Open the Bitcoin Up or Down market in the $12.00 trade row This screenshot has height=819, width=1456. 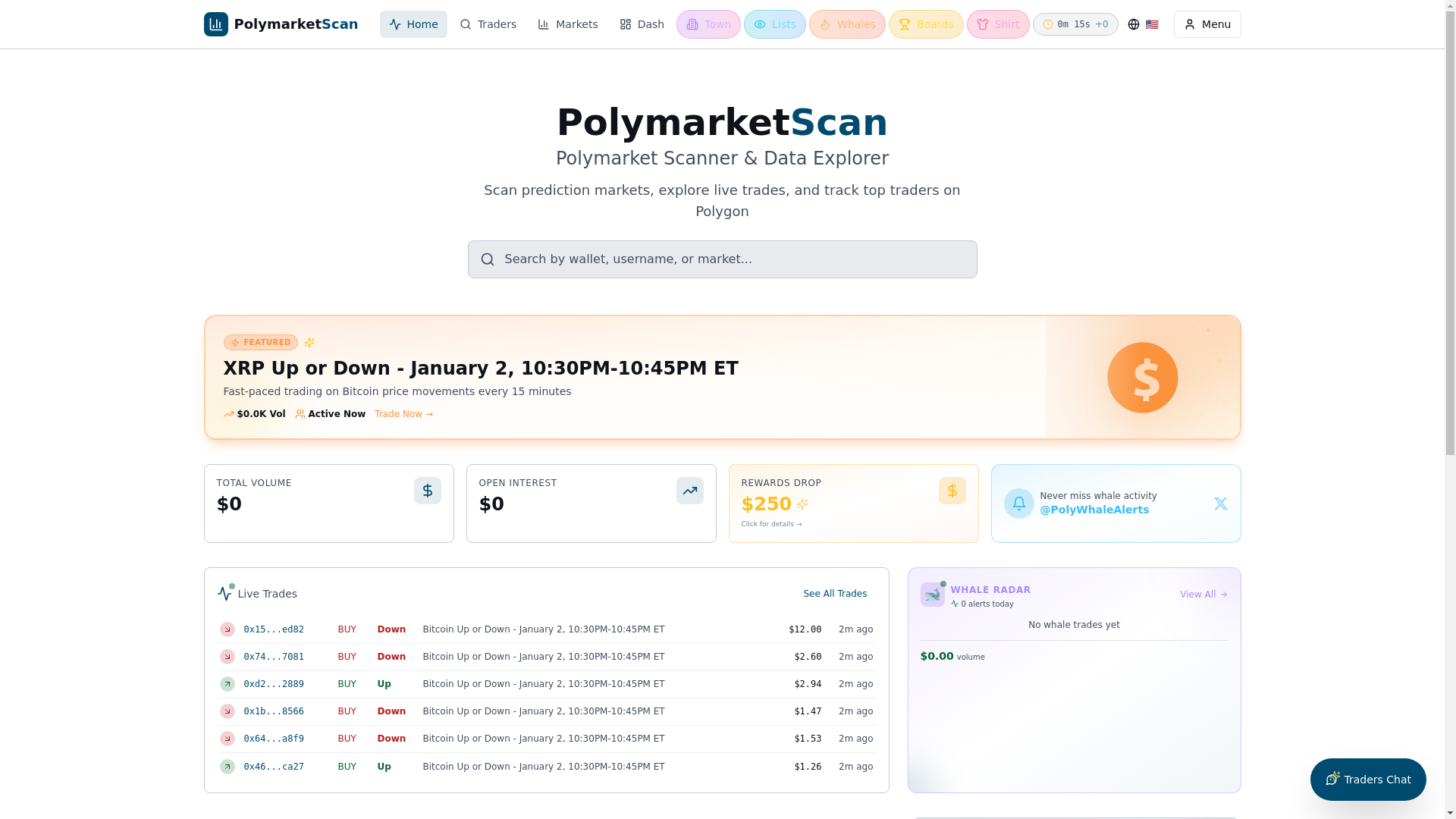click(544, 629)
